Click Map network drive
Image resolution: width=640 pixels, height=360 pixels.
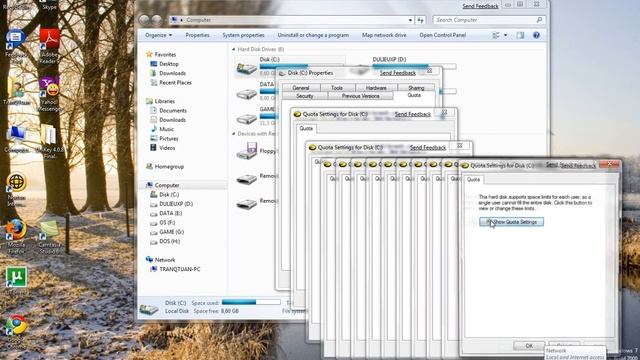pos(384,35)
